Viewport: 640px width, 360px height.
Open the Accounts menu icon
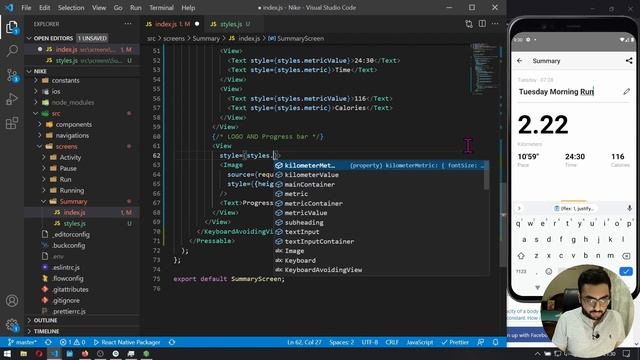pos(12,301)
